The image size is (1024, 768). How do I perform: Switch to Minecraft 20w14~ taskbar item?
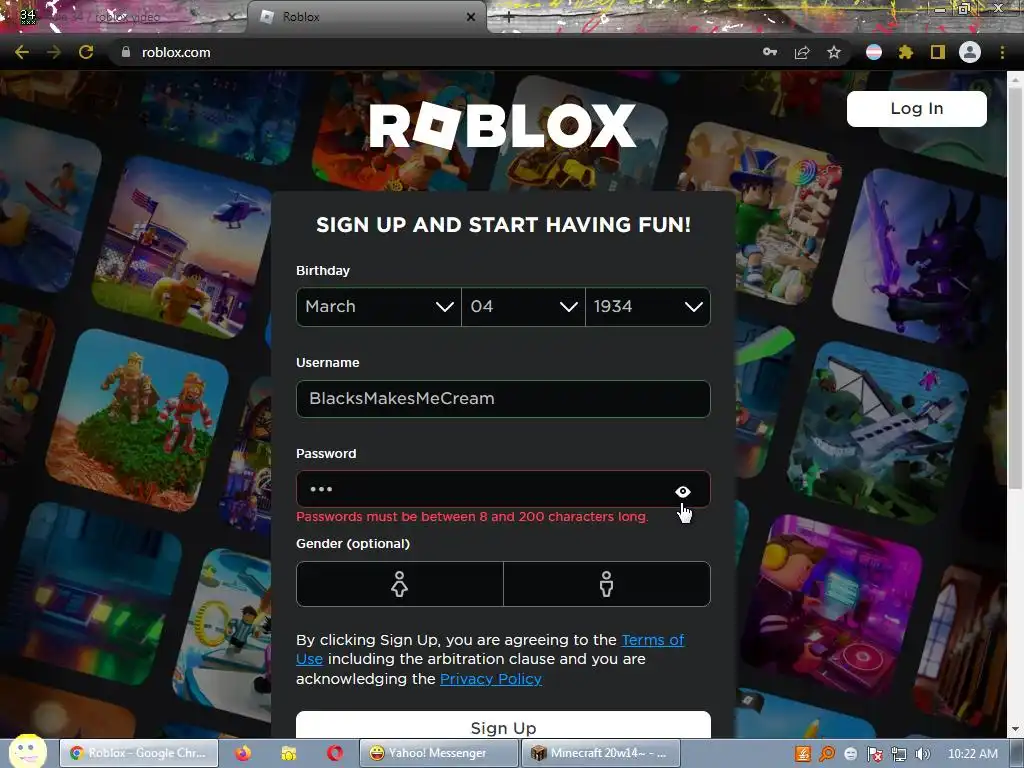click(x=601, y=753)
